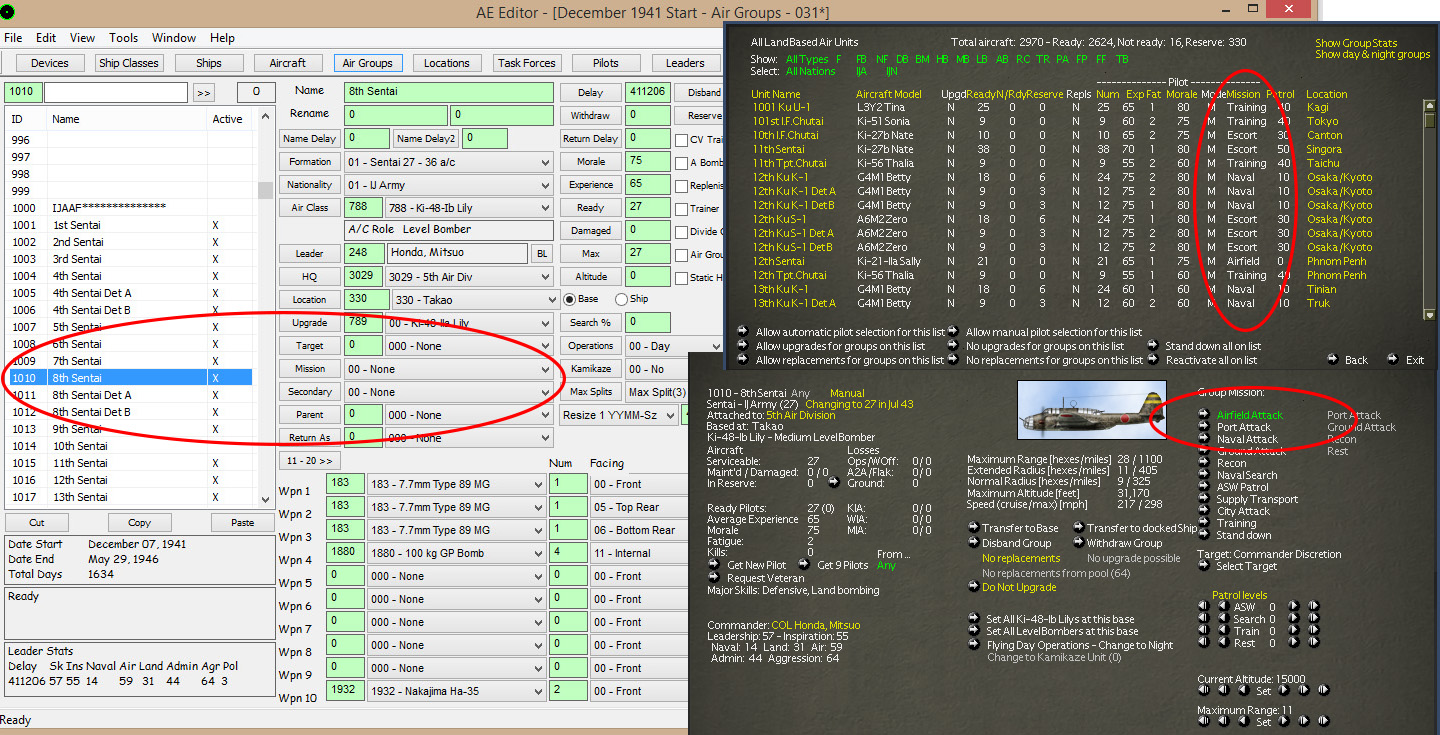
Task: Select '9th Sentai' row in ID list
Action: coord(130,429)
